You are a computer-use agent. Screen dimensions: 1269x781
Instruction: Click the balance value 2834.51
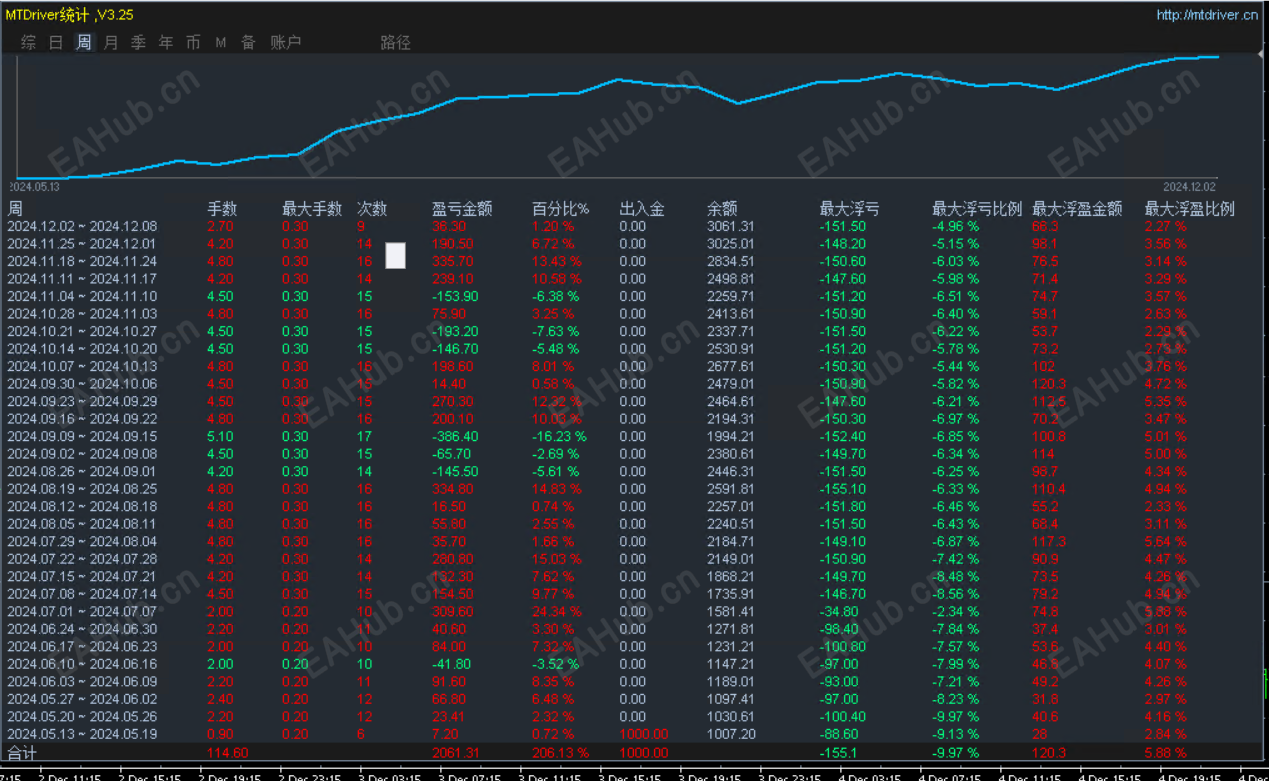click(730, 261)
